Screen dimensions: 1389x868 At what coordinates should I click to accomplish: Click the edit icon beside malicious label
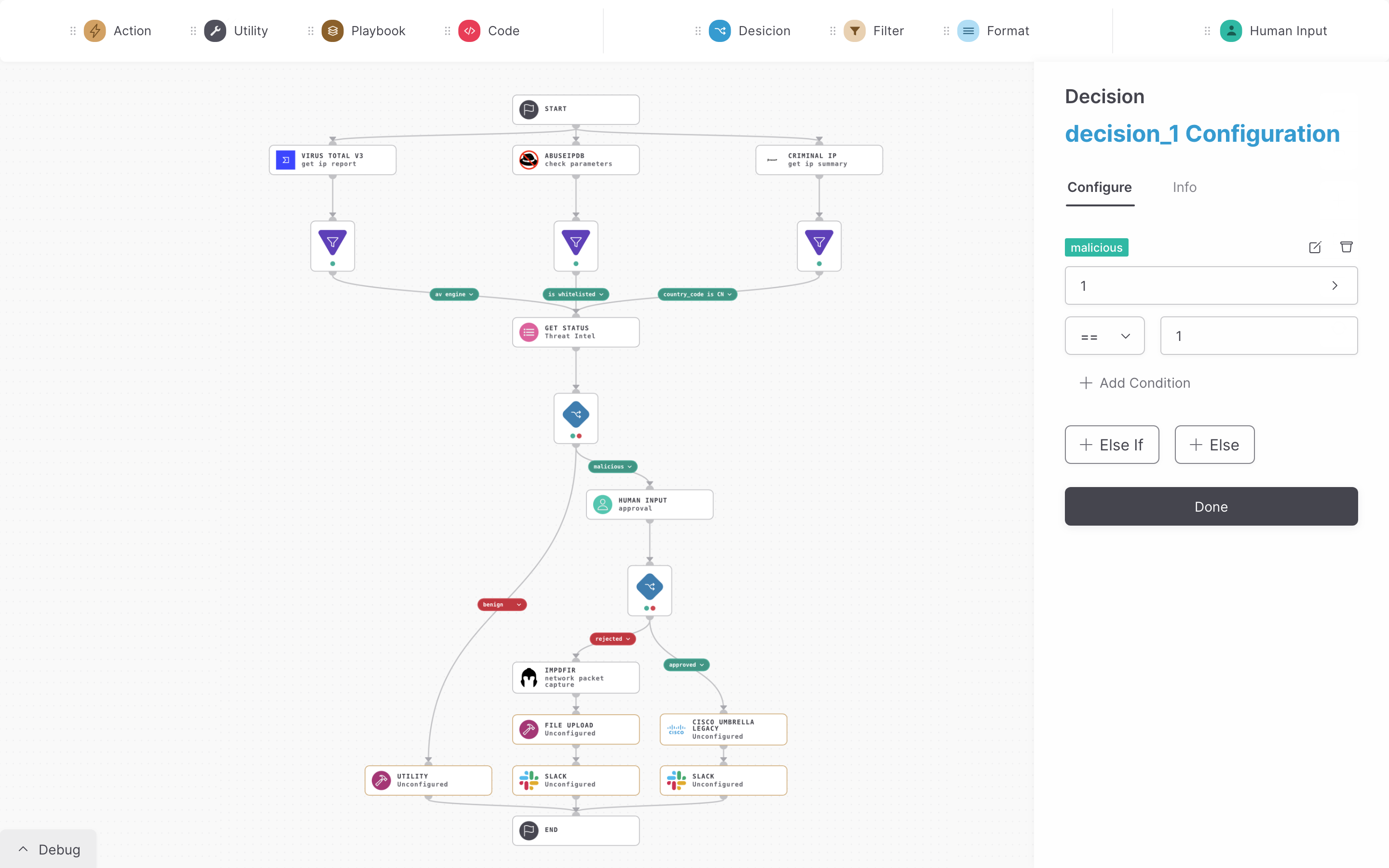1314,247
